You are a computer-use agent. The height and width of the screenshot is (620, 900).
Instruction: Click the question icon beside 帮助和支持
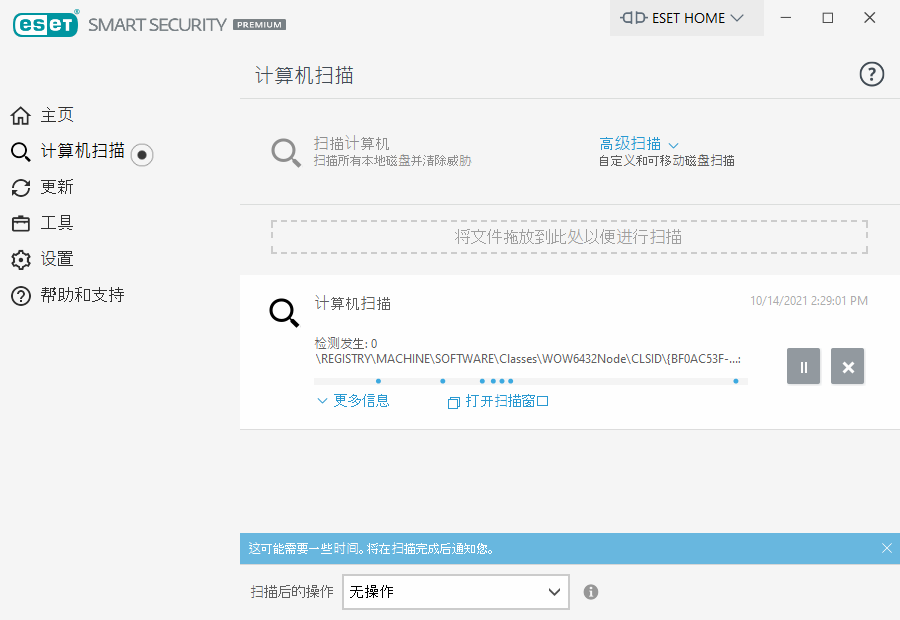pos(21,296)
